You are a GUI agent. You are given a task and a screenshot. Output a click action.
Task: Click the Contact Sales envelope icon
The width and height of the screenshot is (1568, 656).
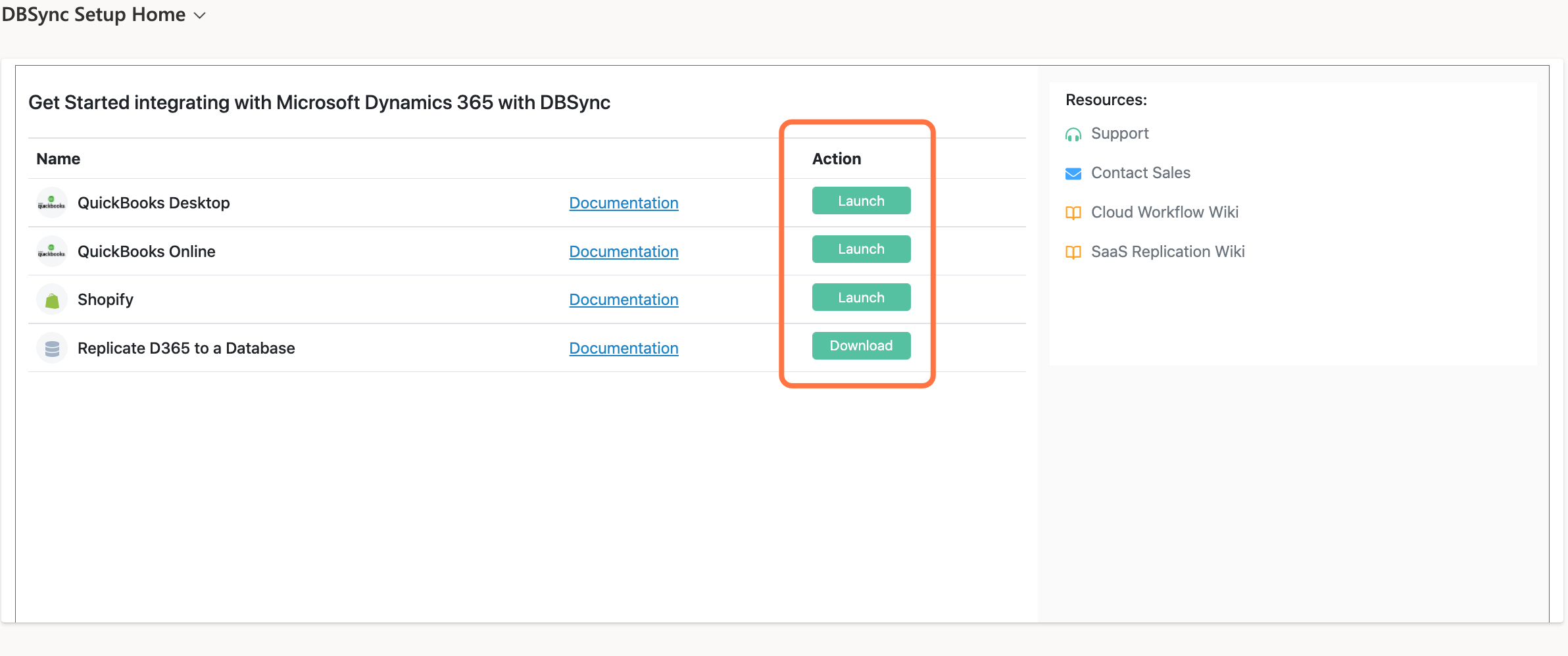point(1073,174)
